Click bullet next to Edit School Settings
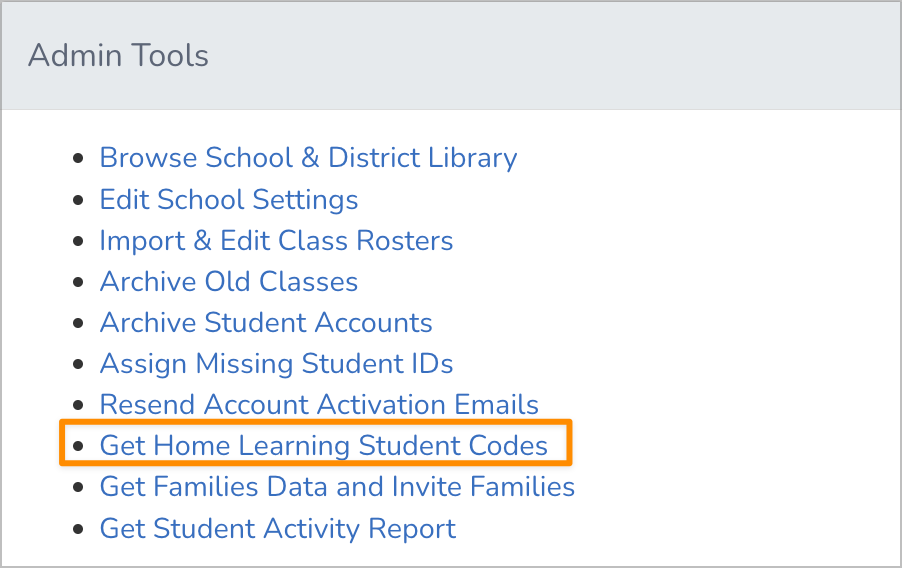This screenshot has height=568, width=902. pos(78,200)
